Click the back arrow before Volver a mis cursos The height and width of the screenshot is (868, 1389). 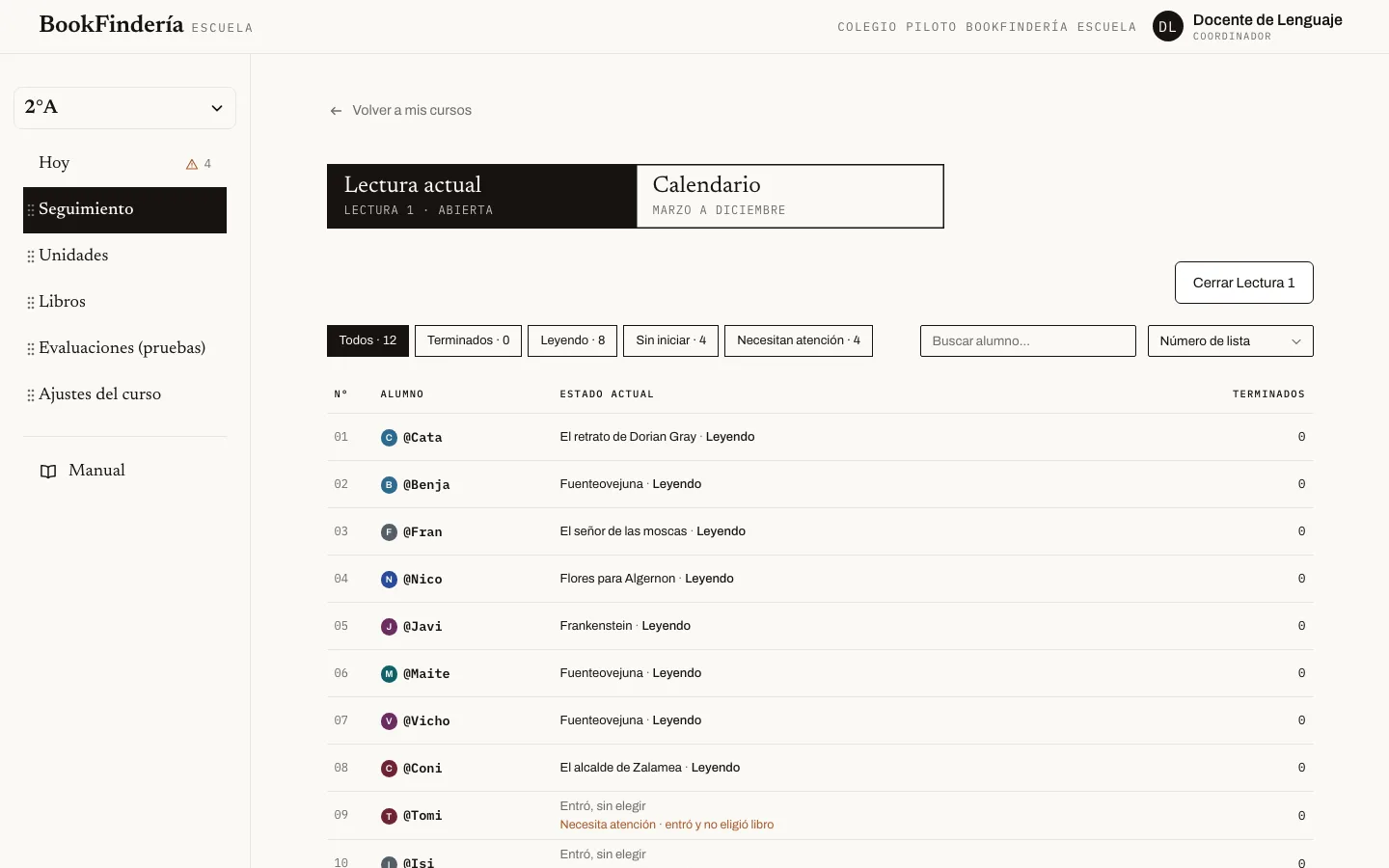[336, 111]
